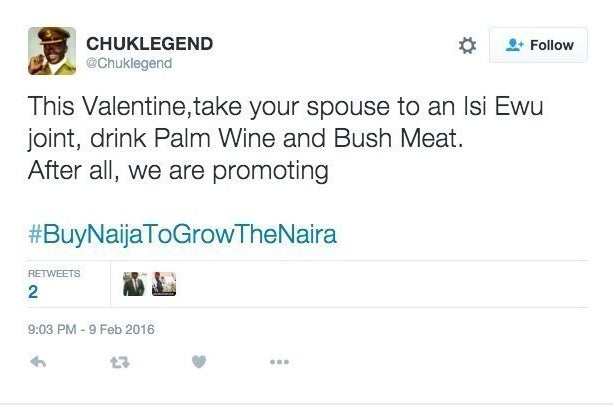Viewport: 613px width, 405px height.
Task: Open the #BuyNaijaToGrowTheNaira hashtag
Action: click(182, 236)
